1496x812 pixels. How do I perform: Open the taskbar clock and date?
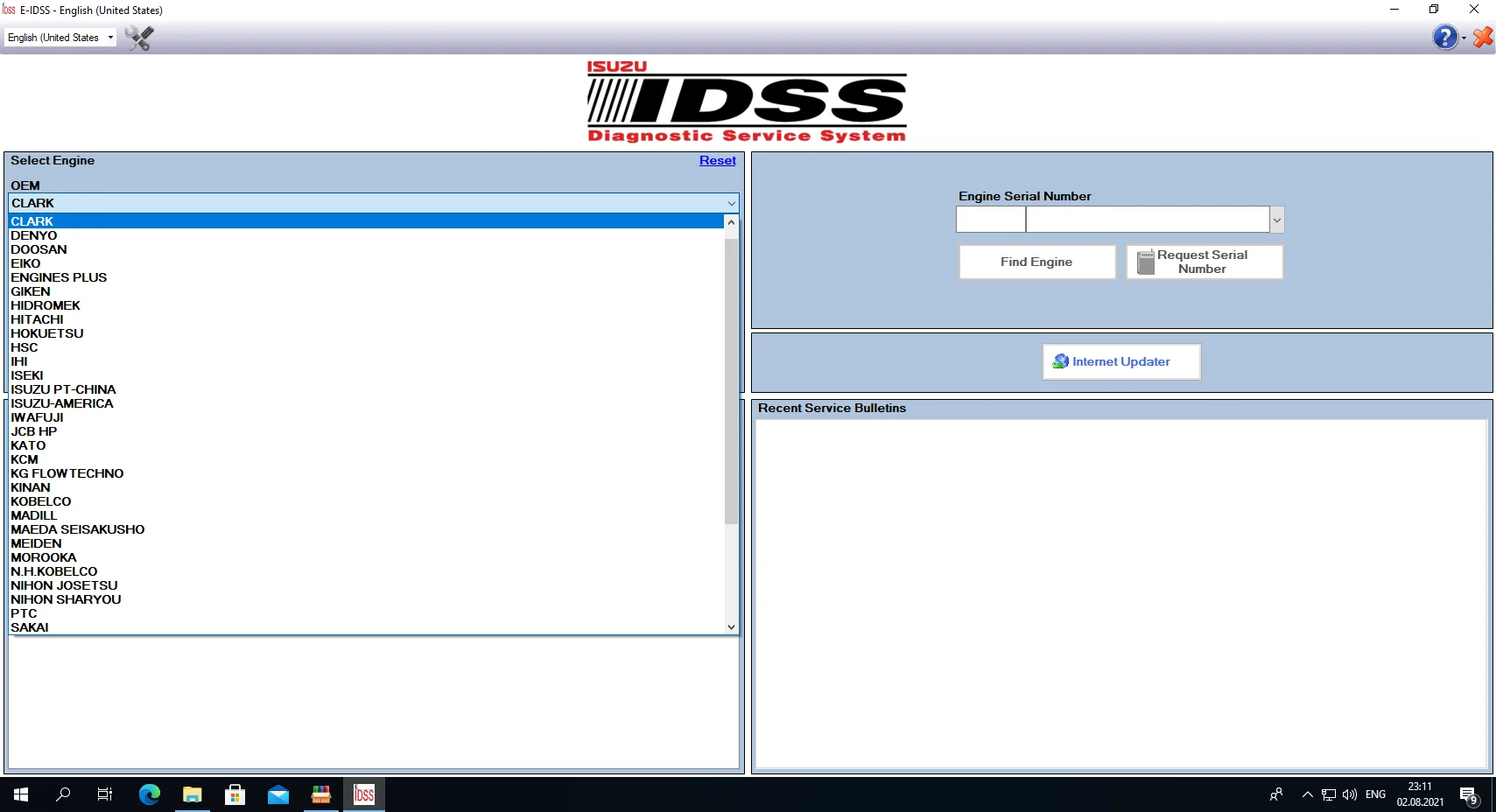tap(1420, 794)
